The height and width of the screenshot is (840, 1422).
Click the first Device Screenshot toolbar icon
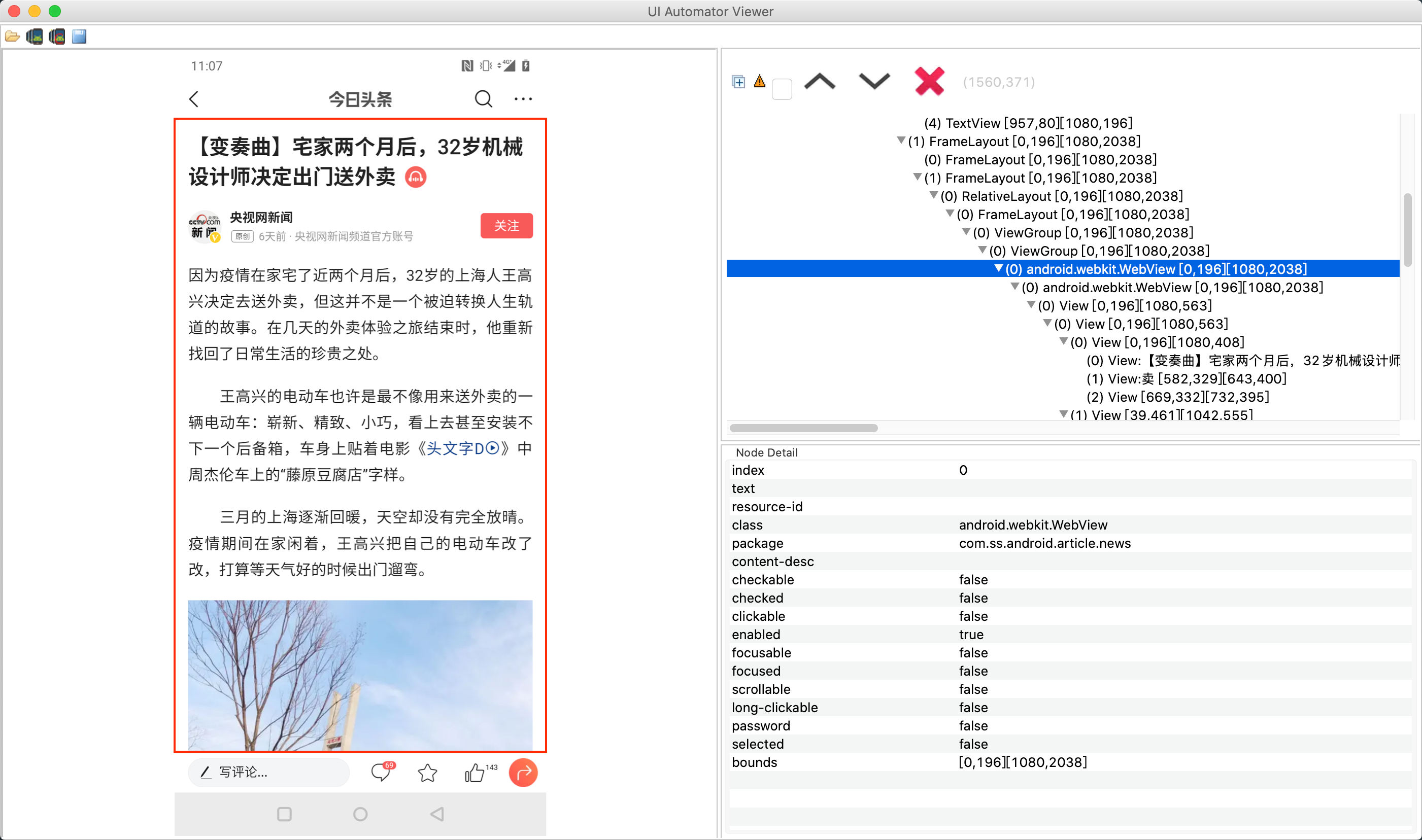tap(35, 37)
